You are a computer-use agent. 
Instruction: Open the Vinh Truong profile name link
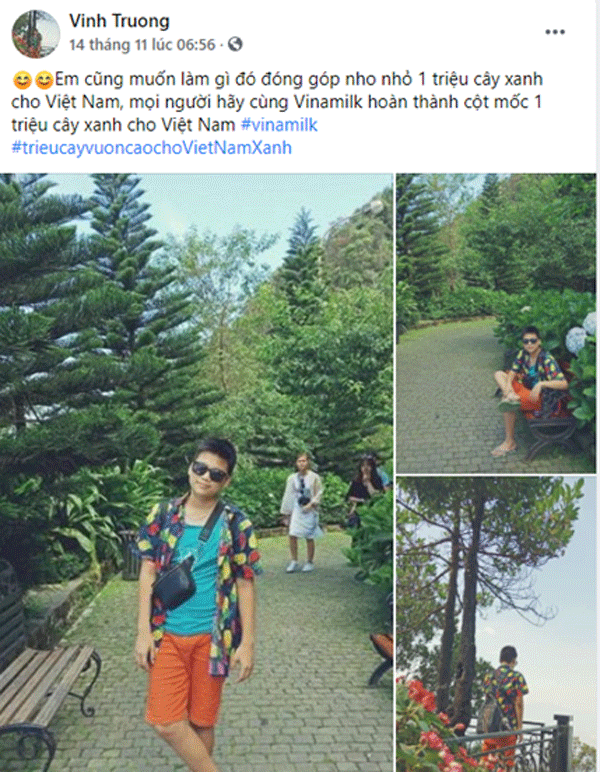click(x=119, y=21)
